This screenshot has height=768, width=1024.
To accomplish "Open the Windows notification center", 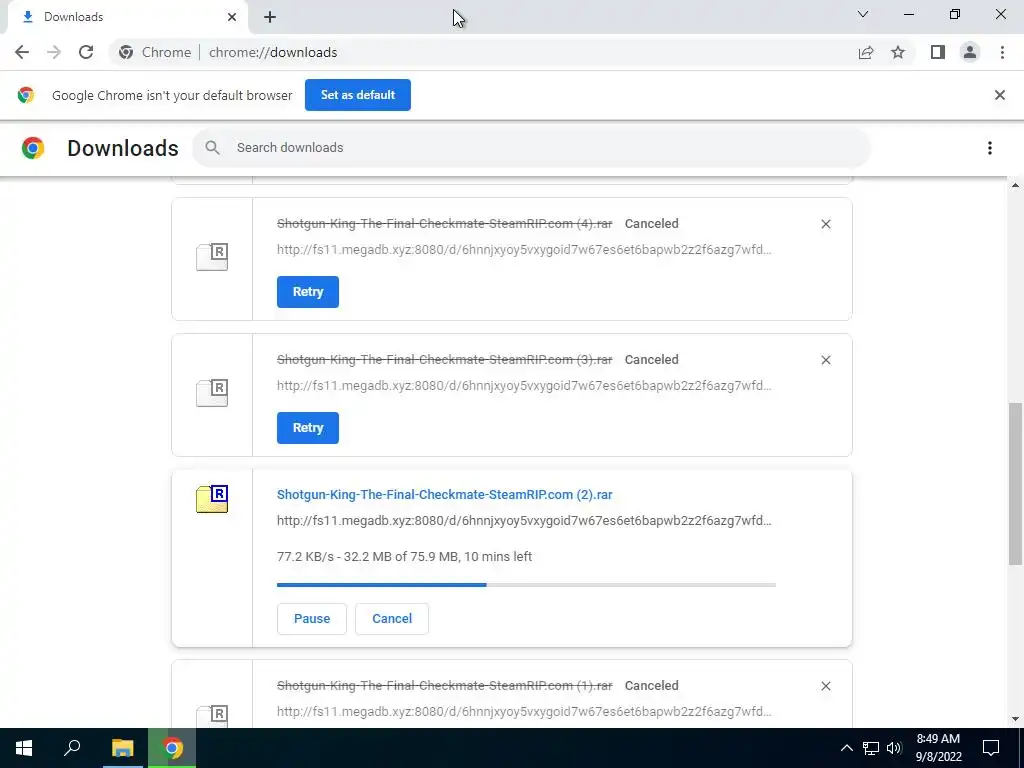I will pos(991,748).
